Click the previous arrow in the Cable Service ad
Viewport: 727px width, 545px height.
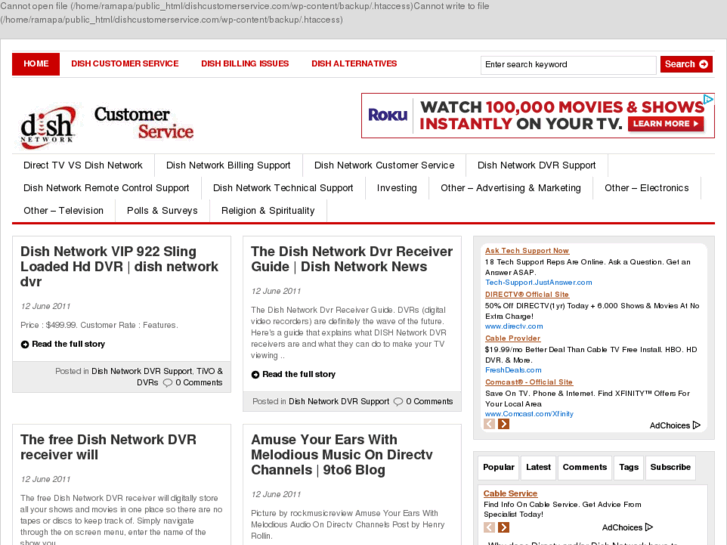[x=489, y=527]
